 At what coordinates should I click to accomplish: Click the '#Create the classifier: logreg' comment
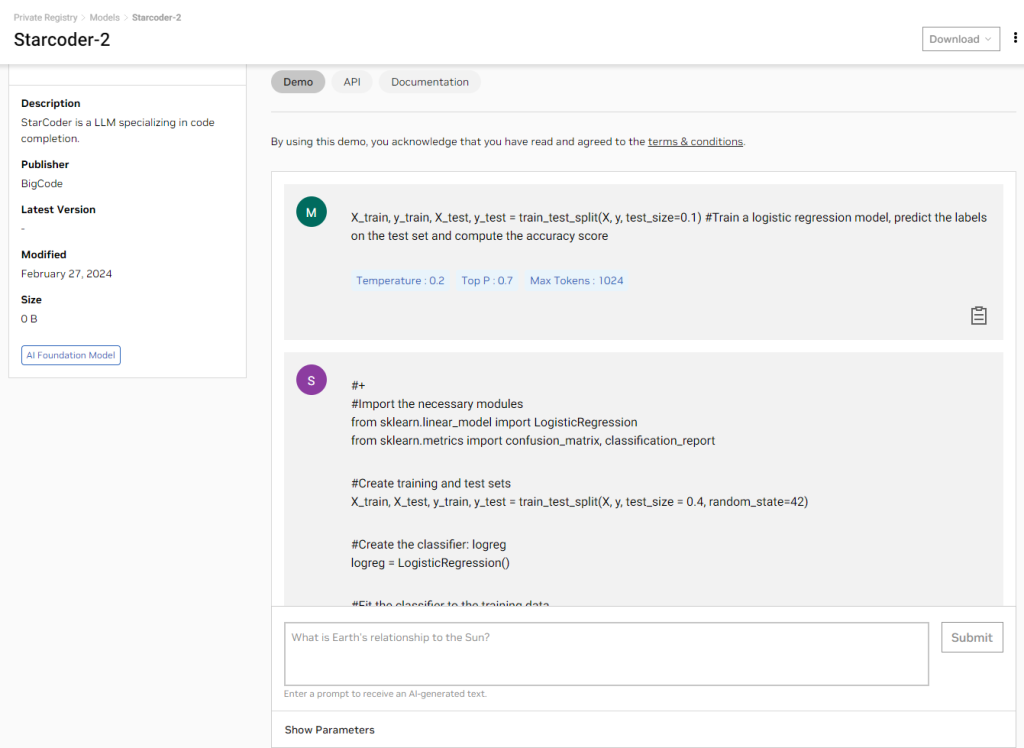(x=428, y=544)
